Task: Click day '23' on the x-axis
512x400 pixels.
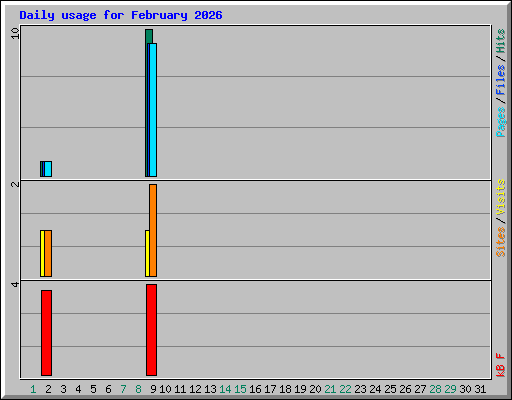Action: tap(360, 389)
